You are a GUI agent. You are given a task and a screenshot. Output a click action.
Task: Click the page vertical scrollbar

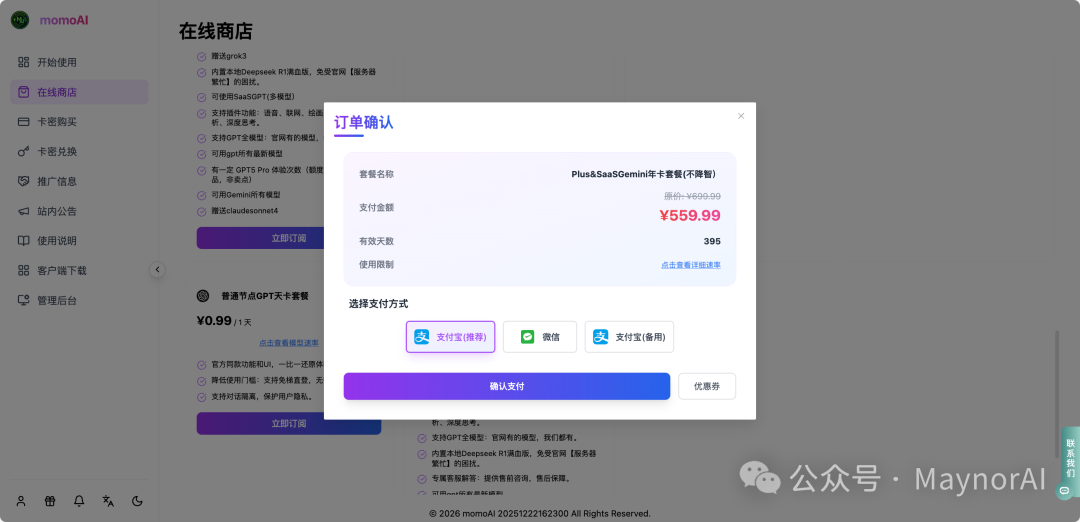tap(1057, 394)
